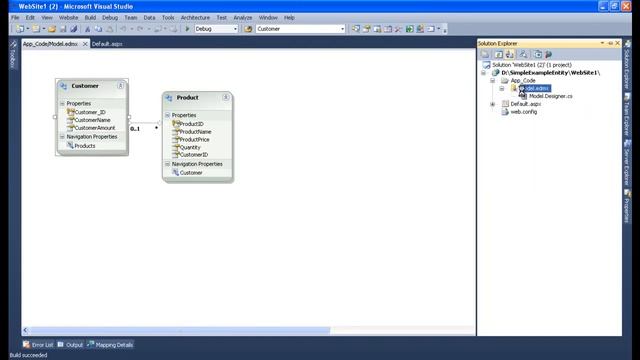The width and height of the screenshot is (640, 360).
Task: Click the Save All icon in toolbar
Action: [74, 29]
